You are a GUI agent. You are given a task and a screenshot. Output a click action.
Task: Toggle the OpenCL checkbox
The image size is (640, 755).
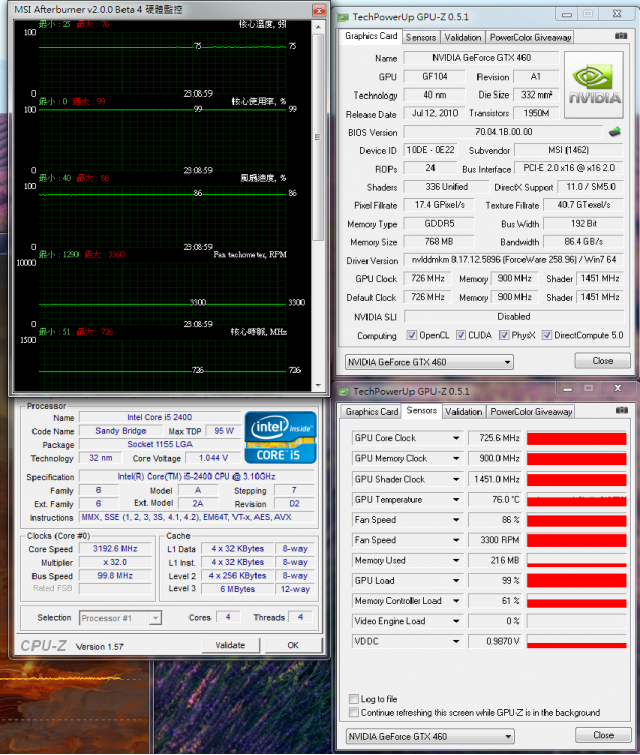click(x=412, y=335)
